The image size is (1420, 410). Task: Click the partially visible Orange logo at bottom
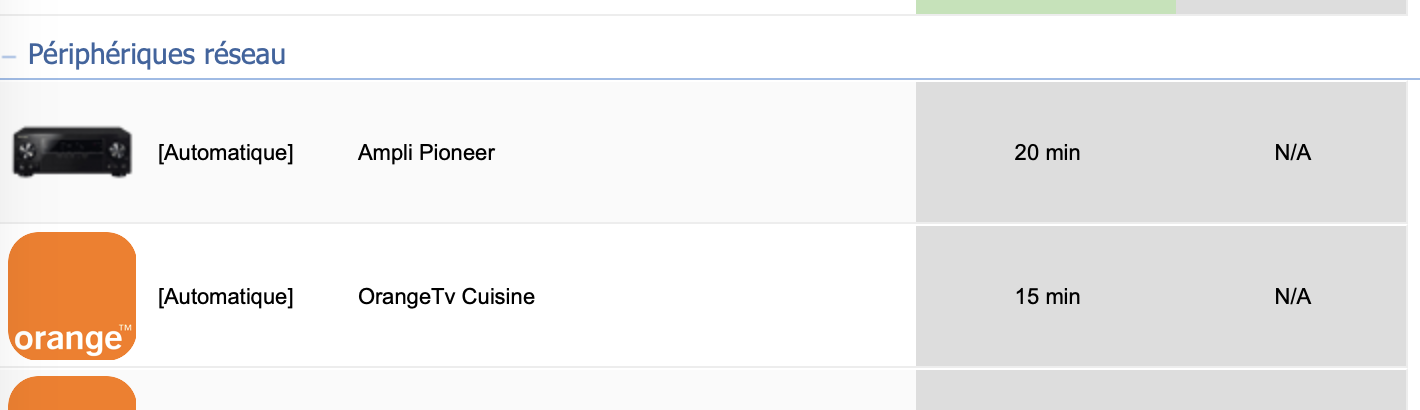pos(72,393)
